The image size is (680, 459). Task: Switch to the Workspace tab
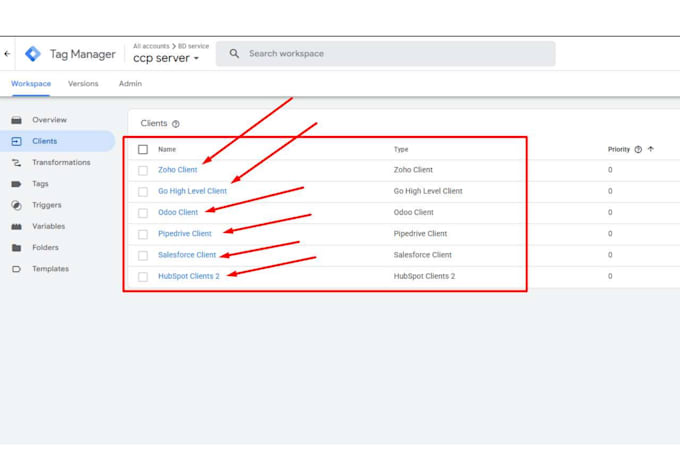point(31,84)
